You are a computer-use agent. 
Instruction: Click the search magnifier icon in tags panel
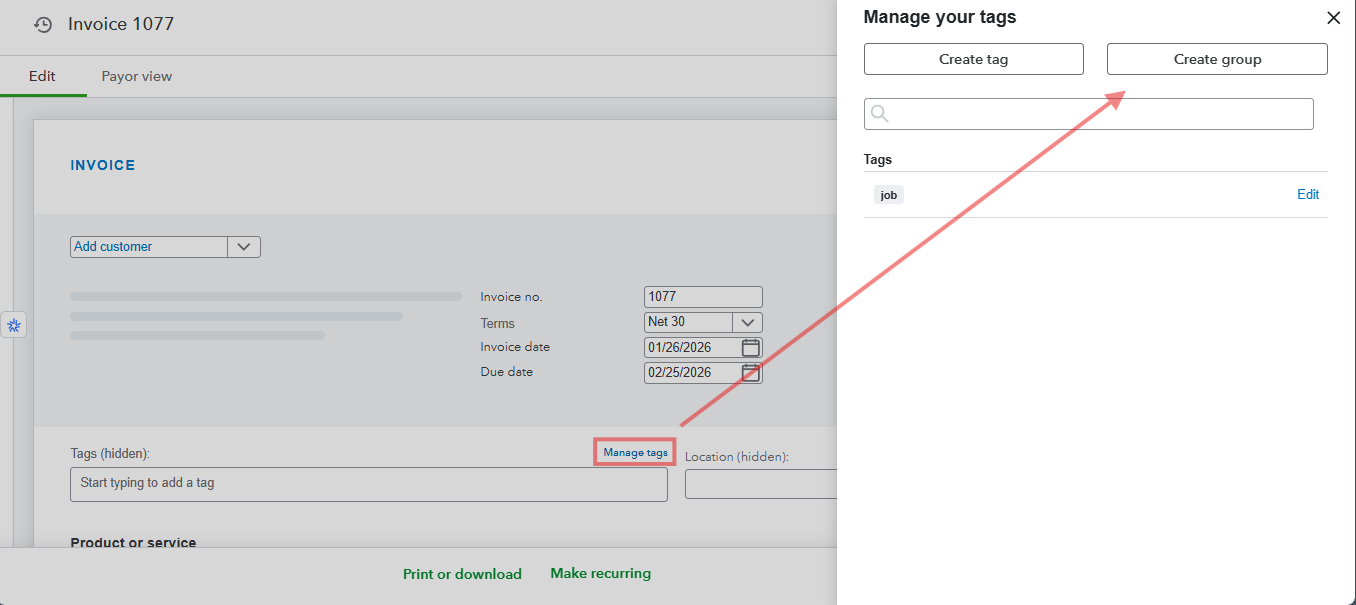point(880,114)
